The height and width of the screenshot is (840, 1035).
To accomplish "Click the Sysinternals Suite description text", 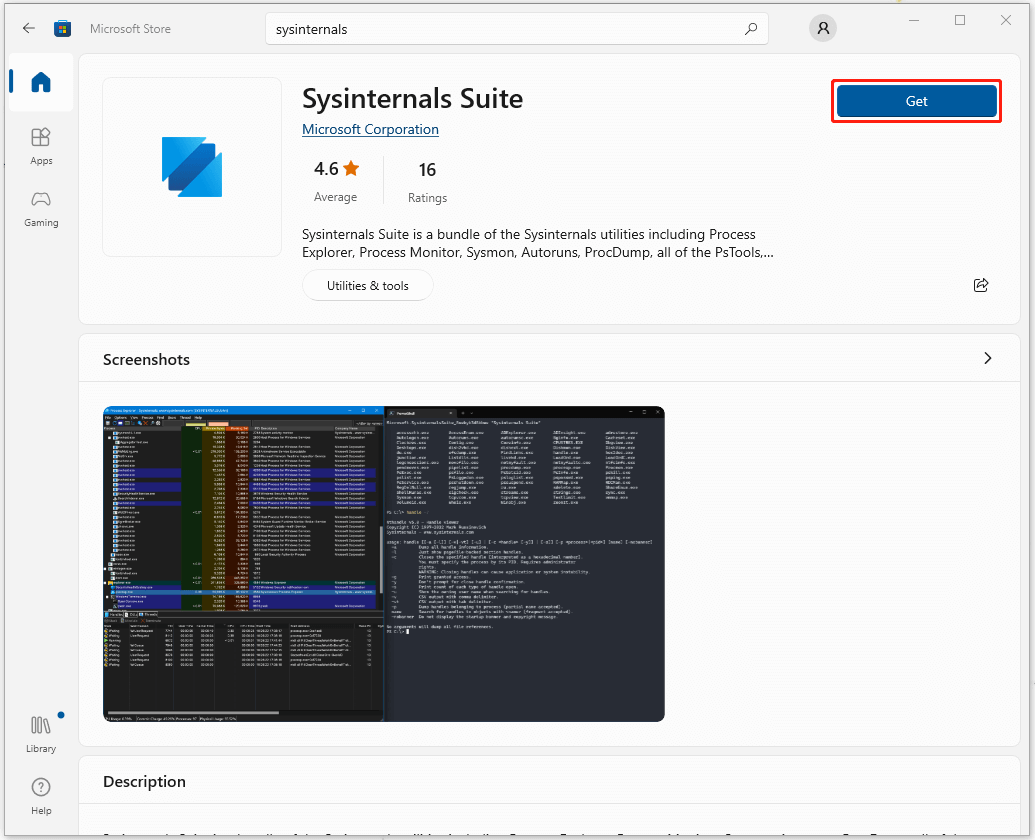I will [537, 243].
